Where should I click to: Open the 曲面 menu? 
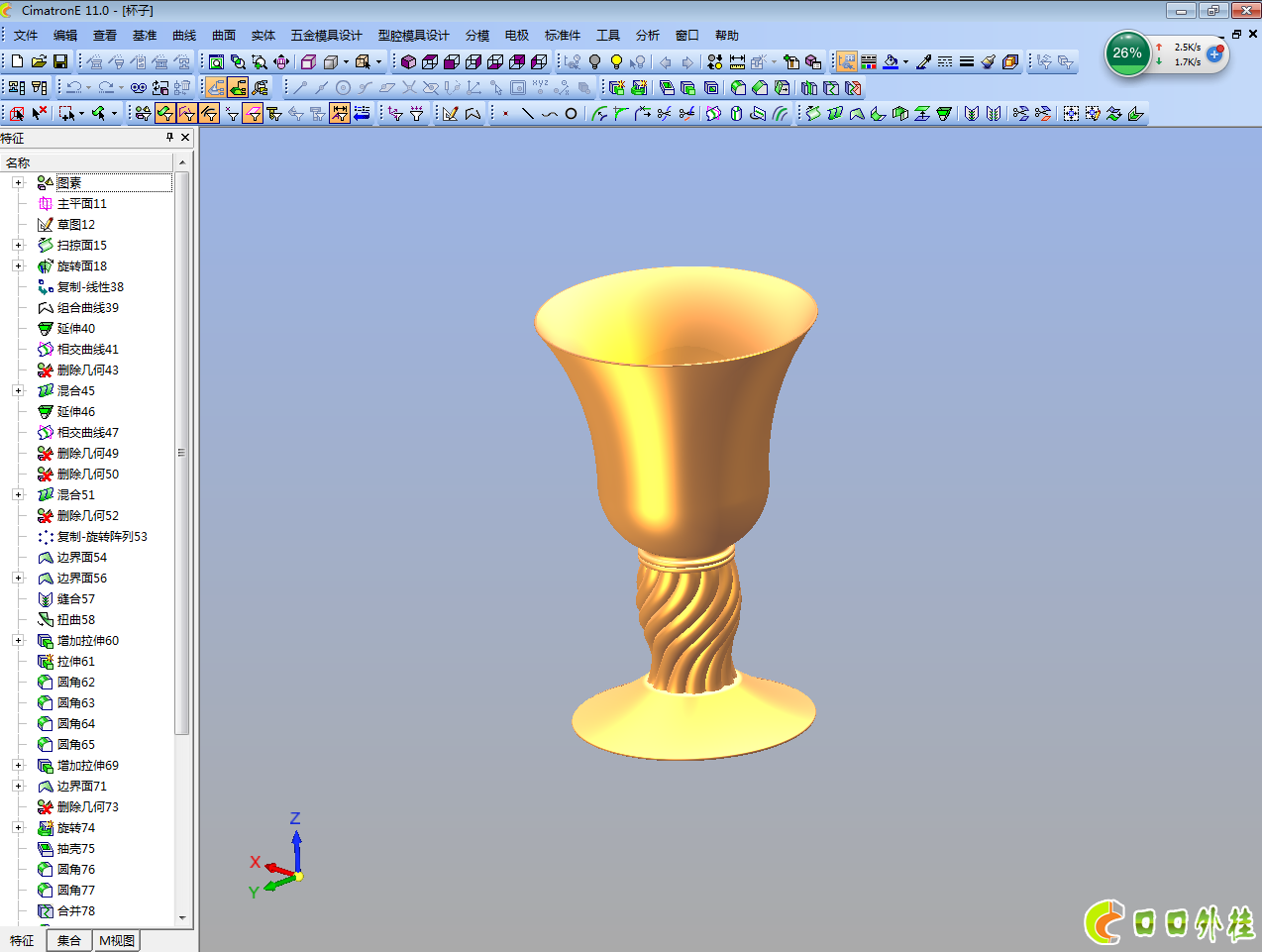tap(224, 35)
